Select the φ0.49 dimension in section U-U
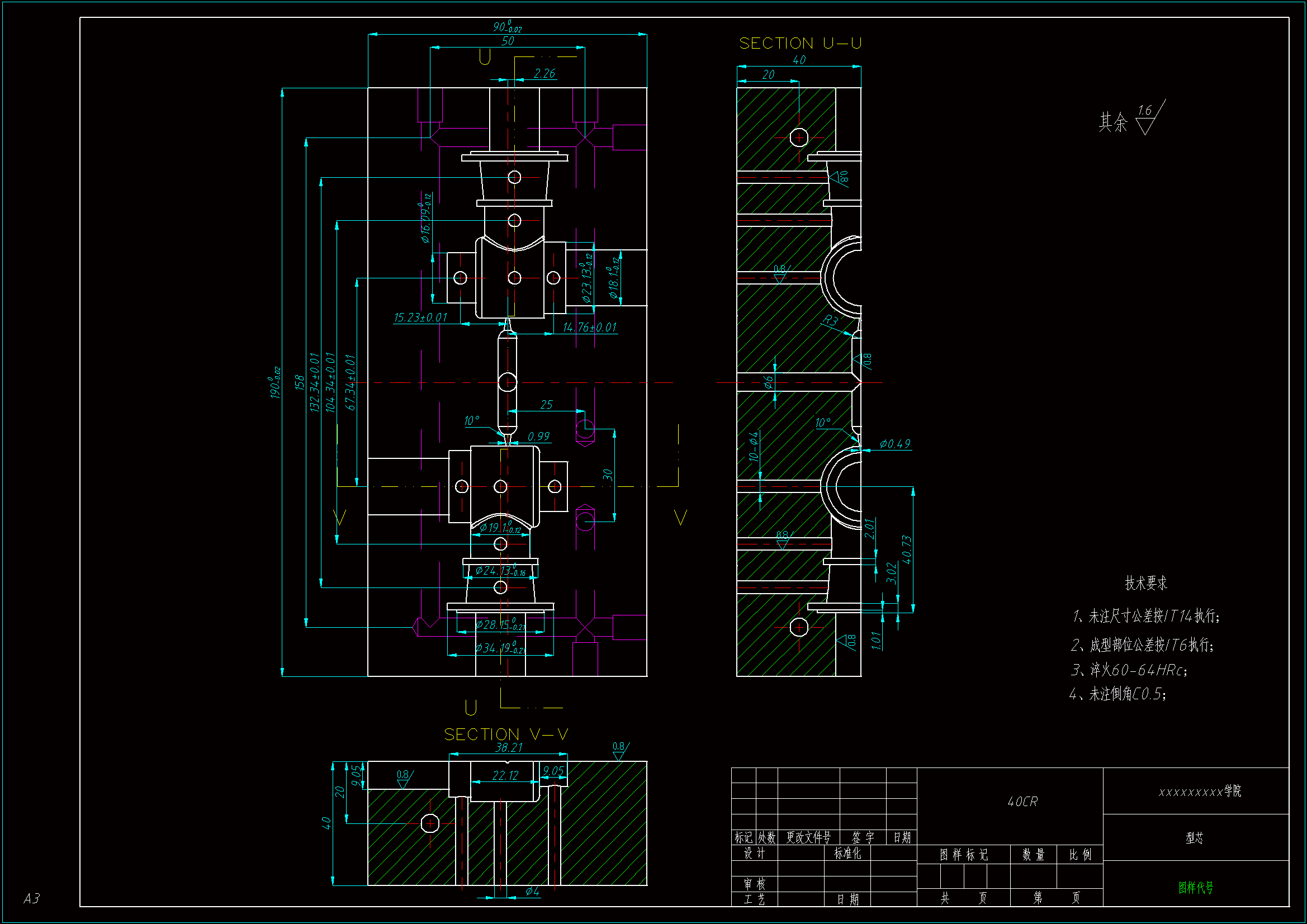Screen dimensions: 1307x924 point(895,443)
